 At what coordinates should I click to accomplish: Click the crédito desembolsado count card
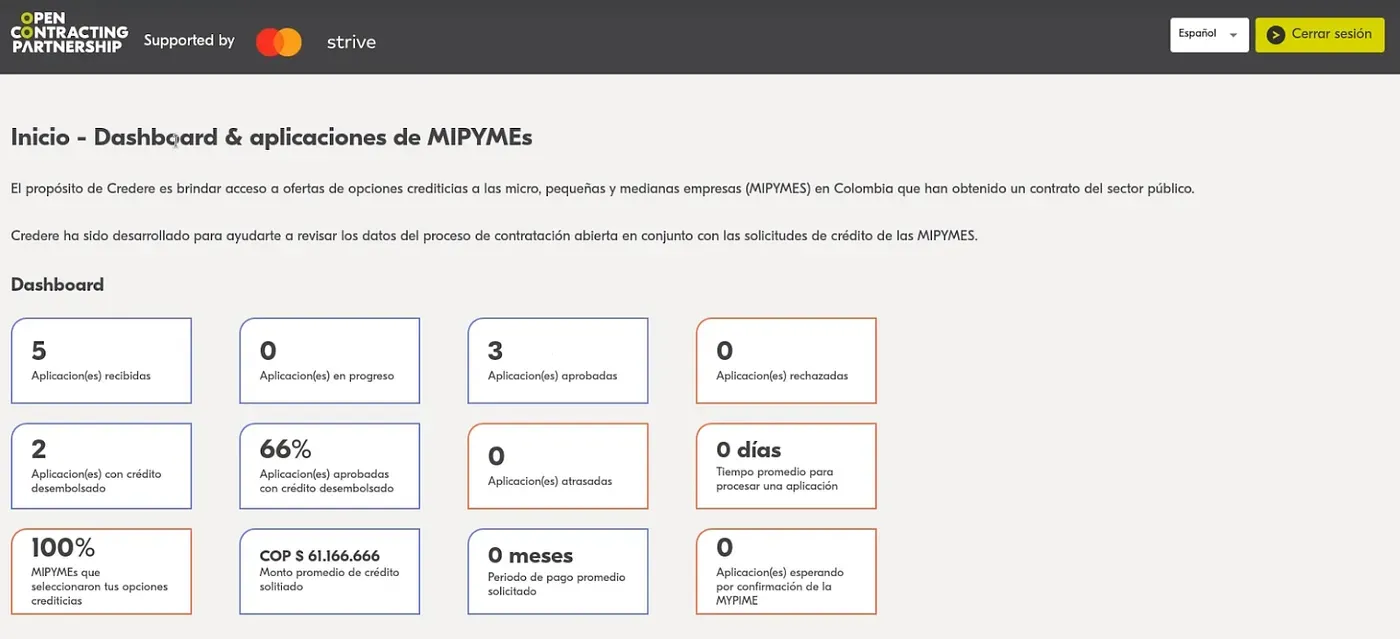click(101, 466)
